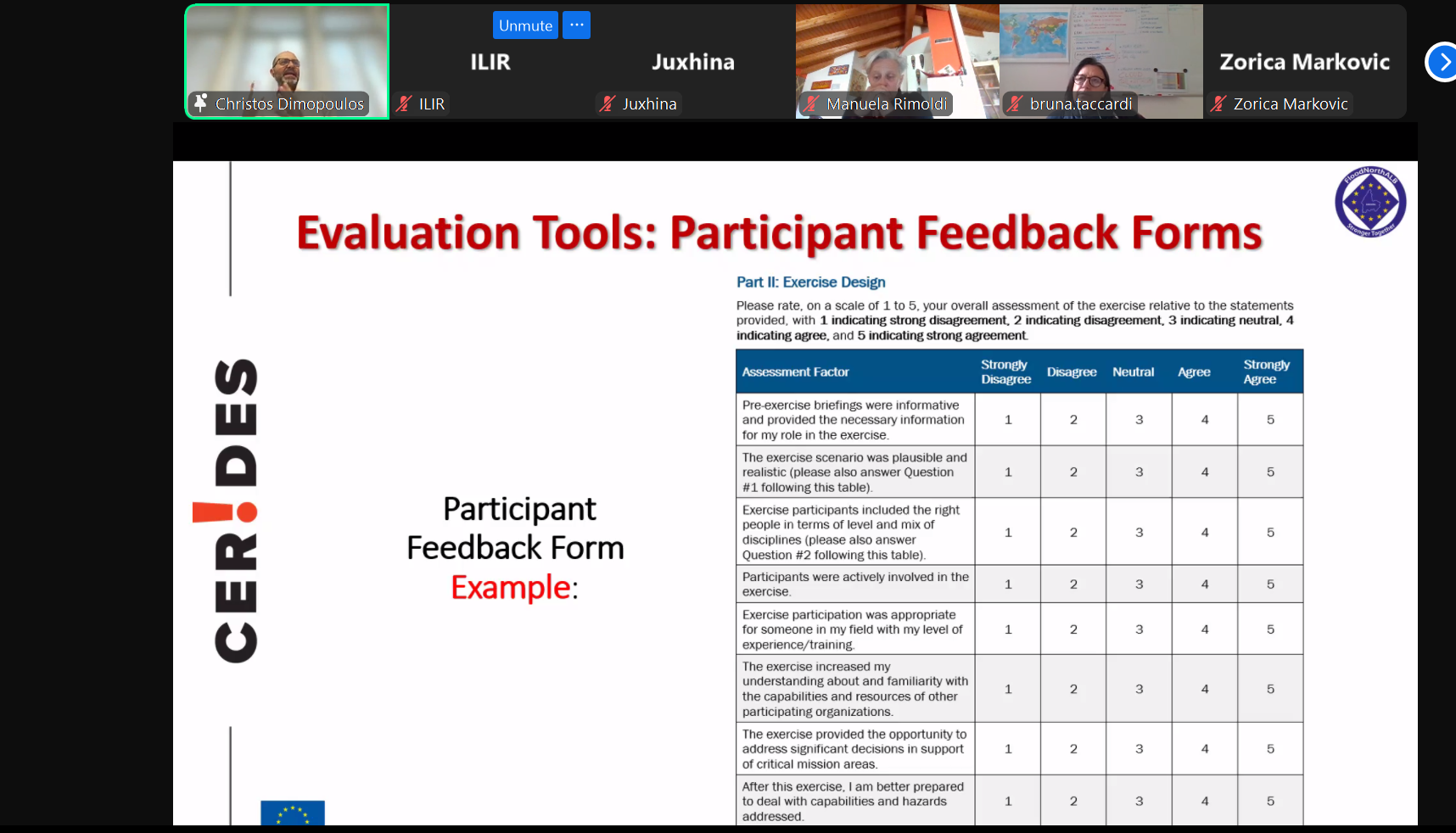
Task: Click Zorica Markovic's muted microphone icon
Action: coord(1218,103)
